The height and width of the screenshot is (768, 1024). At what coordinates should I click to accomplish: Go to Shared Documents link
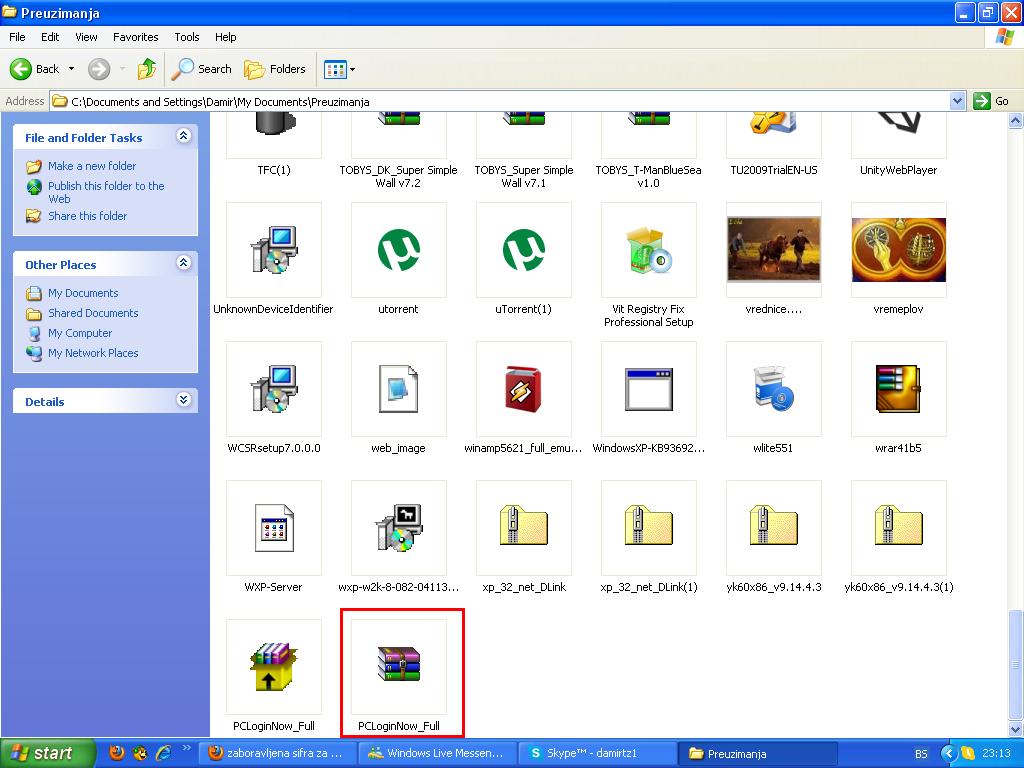pyautogui.click(x=93, y=313)
